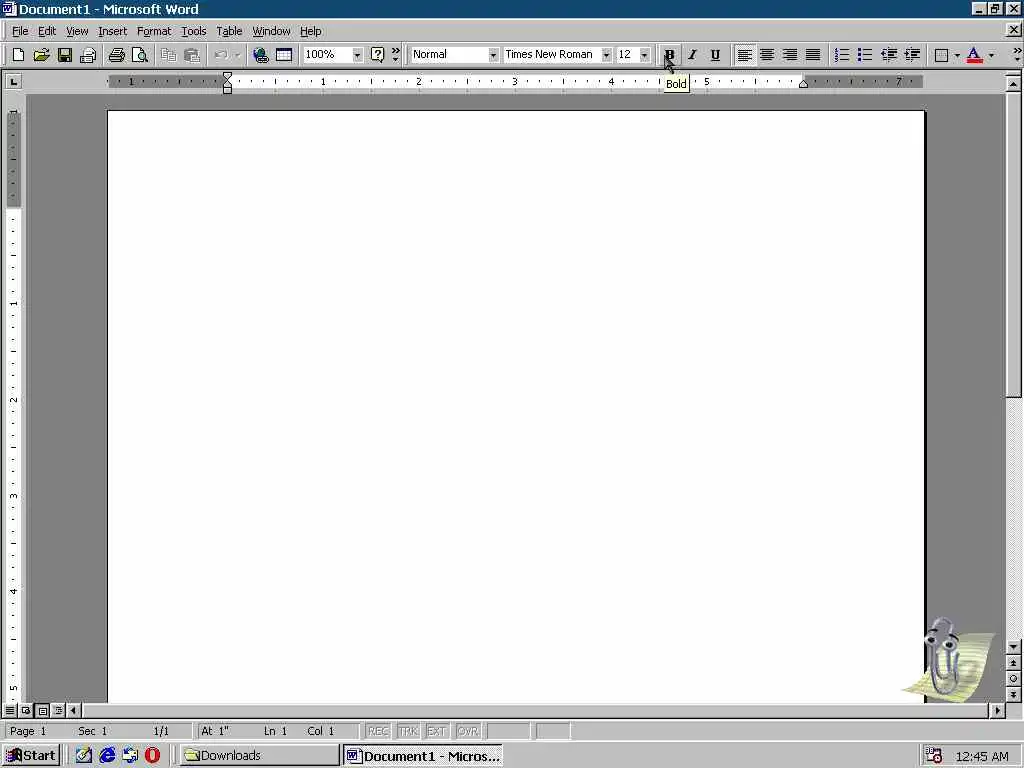Open the Edit menu
The image size is (1024, 768).
46,31
